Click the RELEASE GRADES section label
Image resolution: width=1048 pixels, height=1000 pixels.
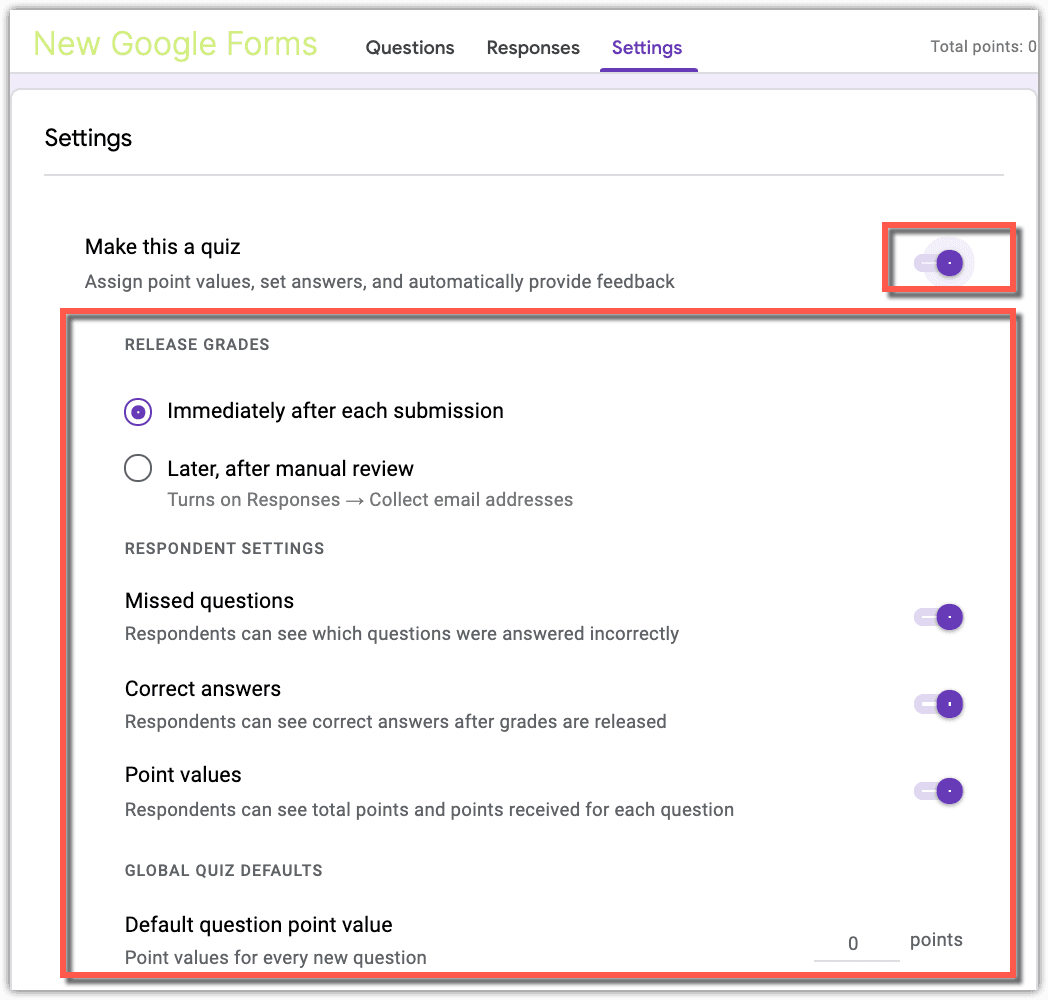pyautogui.click(x=197, y=344)
